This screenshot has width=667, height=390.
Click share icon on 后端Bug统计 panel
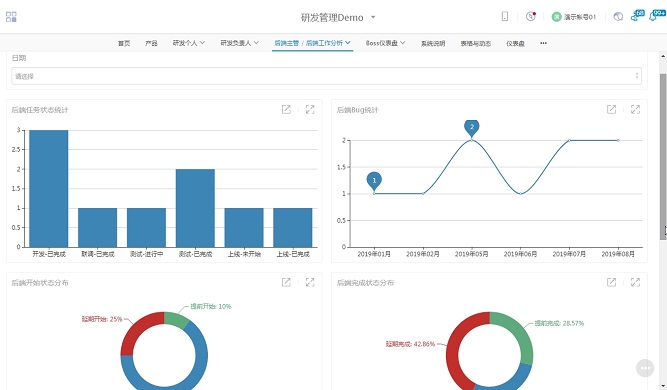(611, 109)
